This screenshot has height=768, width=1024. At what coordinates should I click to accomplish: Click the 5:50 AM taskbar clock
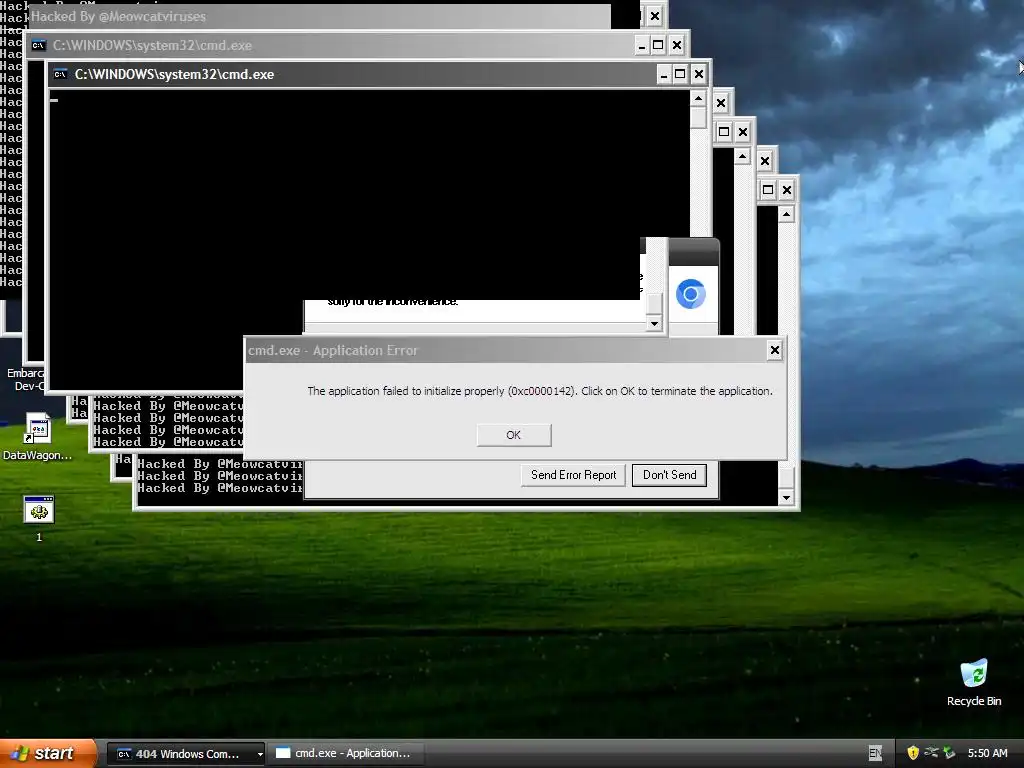[x=987, y=753]
